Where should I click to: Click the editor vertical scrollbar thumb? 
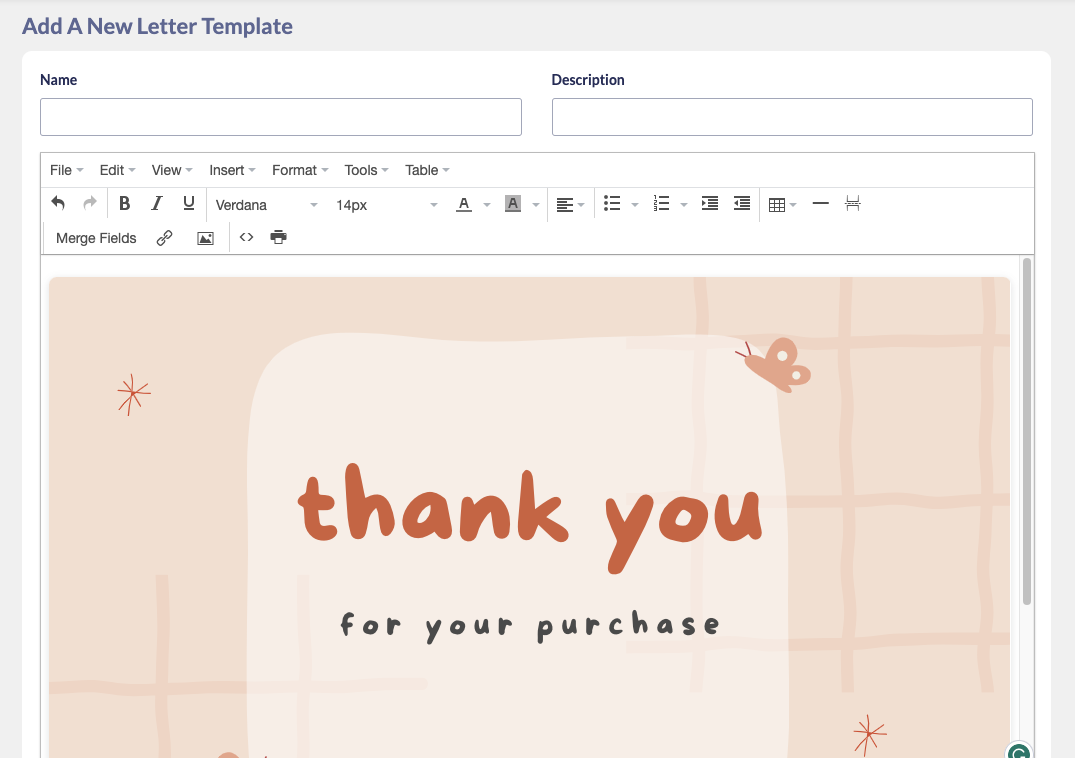(x=1026, y=432)
